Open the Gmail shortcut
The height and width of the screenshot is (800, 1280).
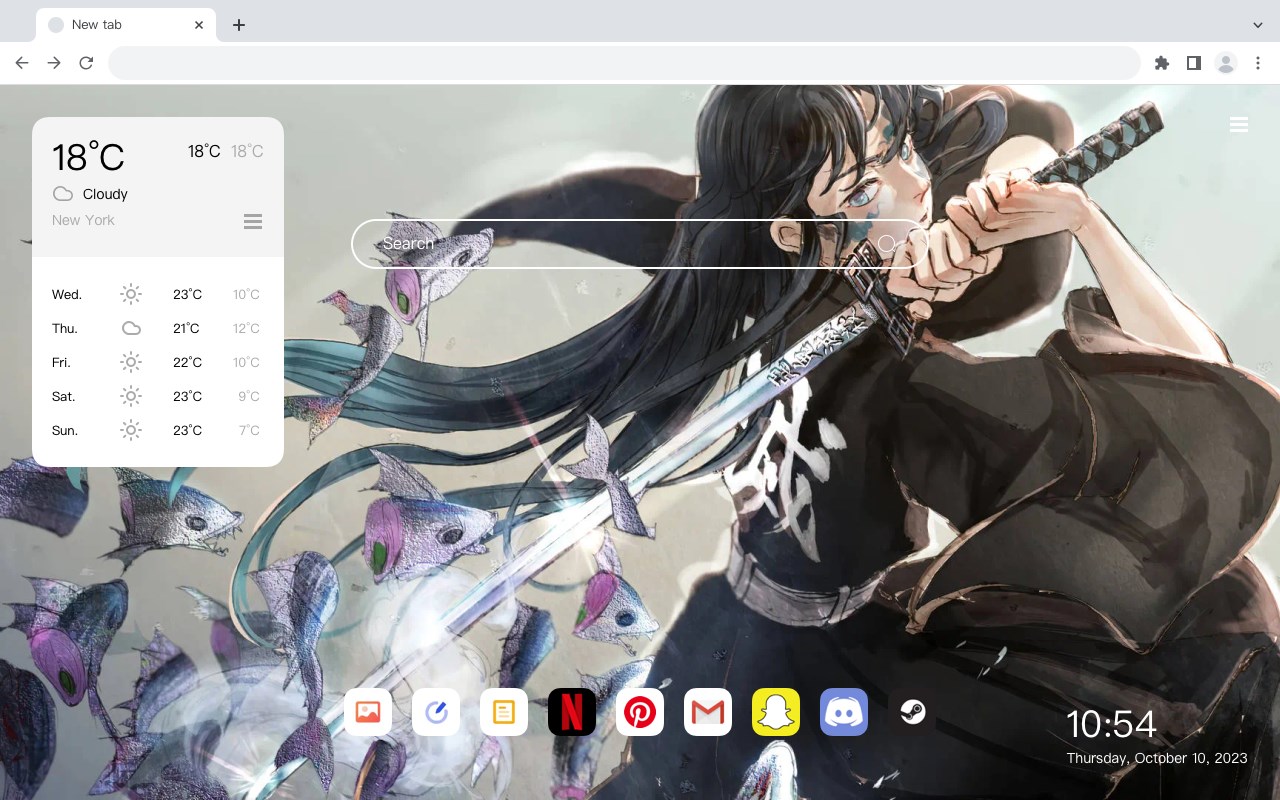pos(708,712)
